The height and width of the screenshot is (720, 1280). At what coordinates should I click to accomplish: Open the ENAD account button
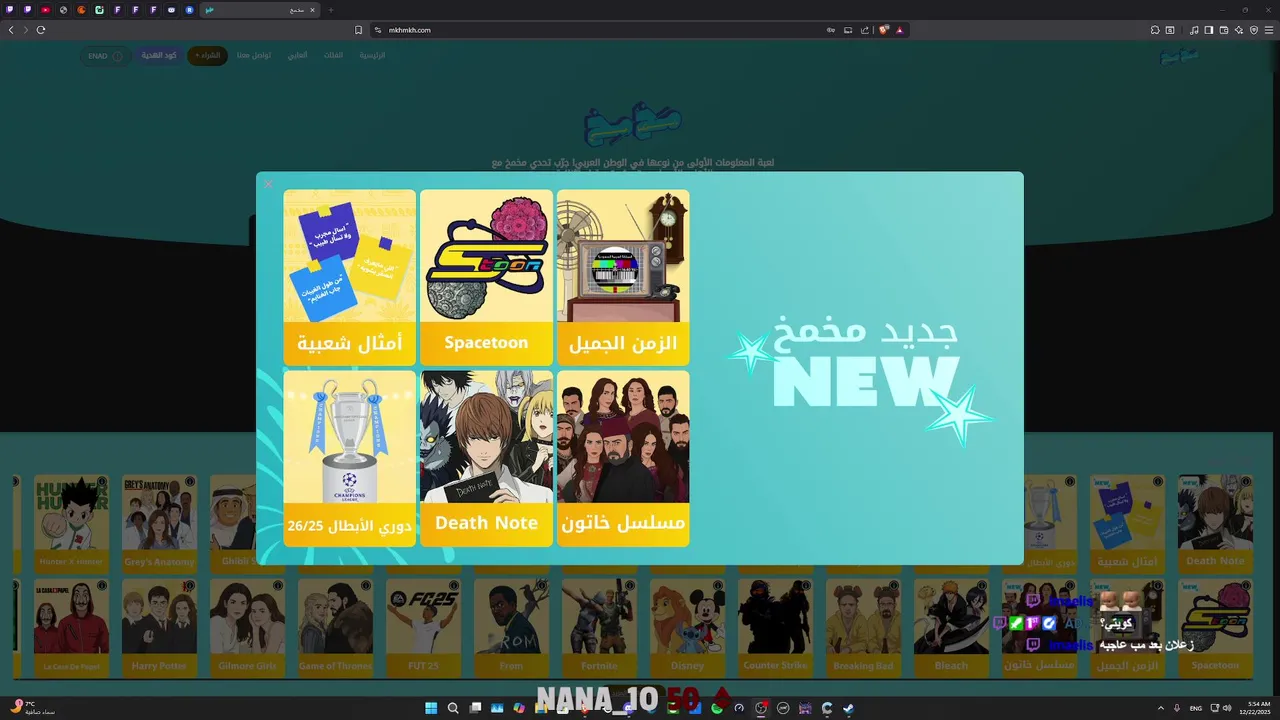pos(105,56)
